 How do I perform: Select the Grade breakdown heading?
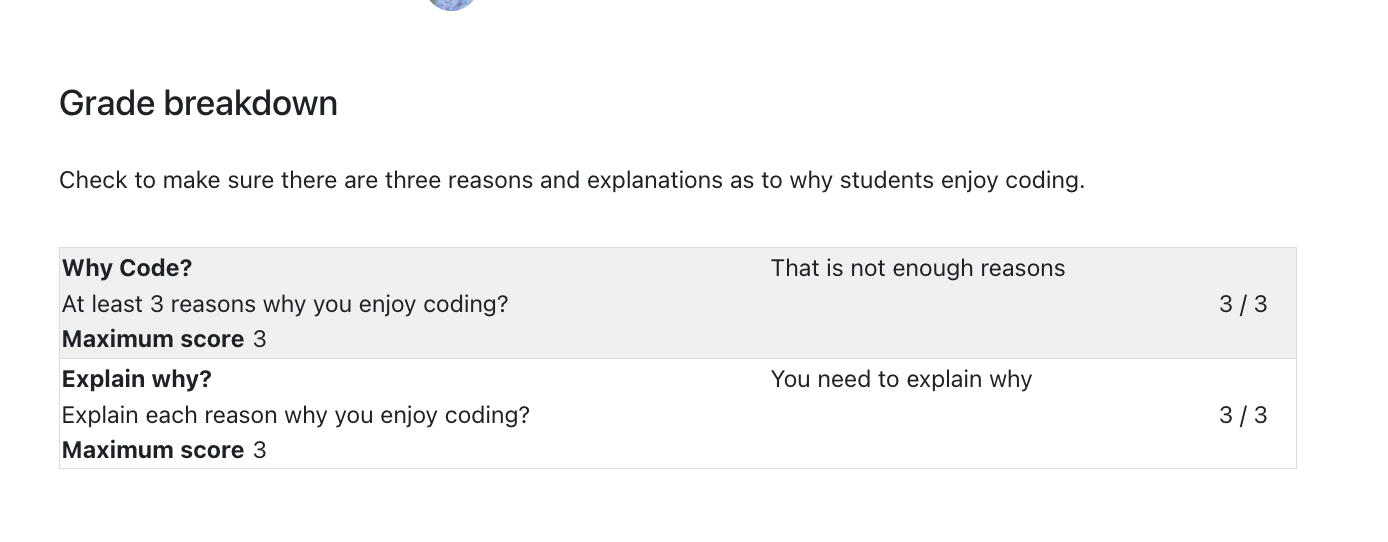point(198,103)
